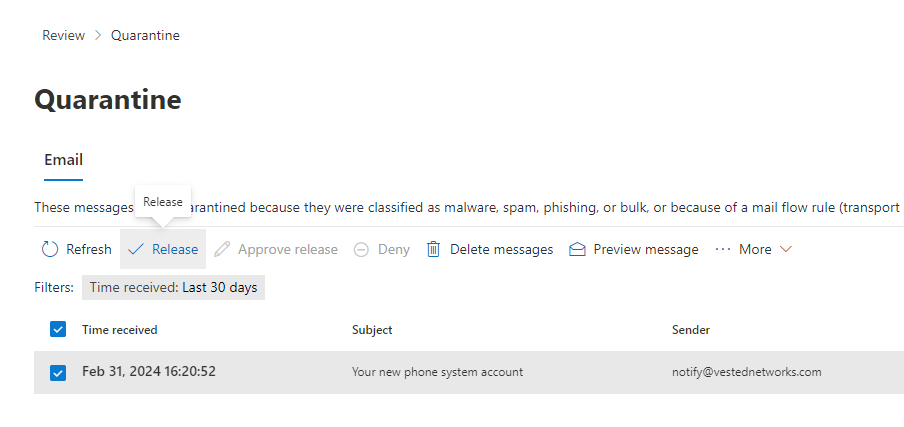
Task: Sort by Time received column header
Action: pos(119,330)
